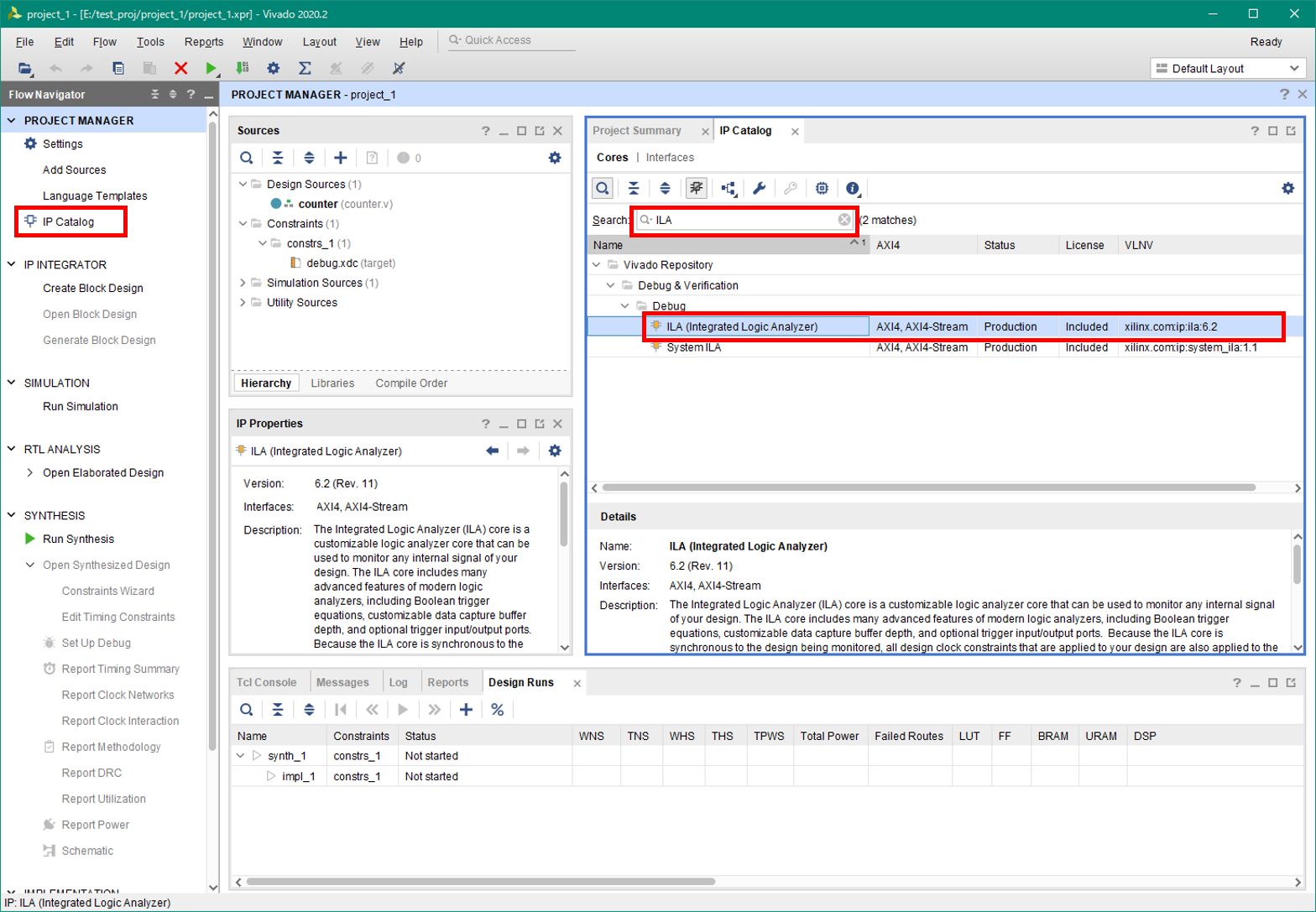Collapse PROJECT MANAGER section in Flow Navigator
The height and width of the screenshot is (912, 1316).
click(x=12, y=121)
